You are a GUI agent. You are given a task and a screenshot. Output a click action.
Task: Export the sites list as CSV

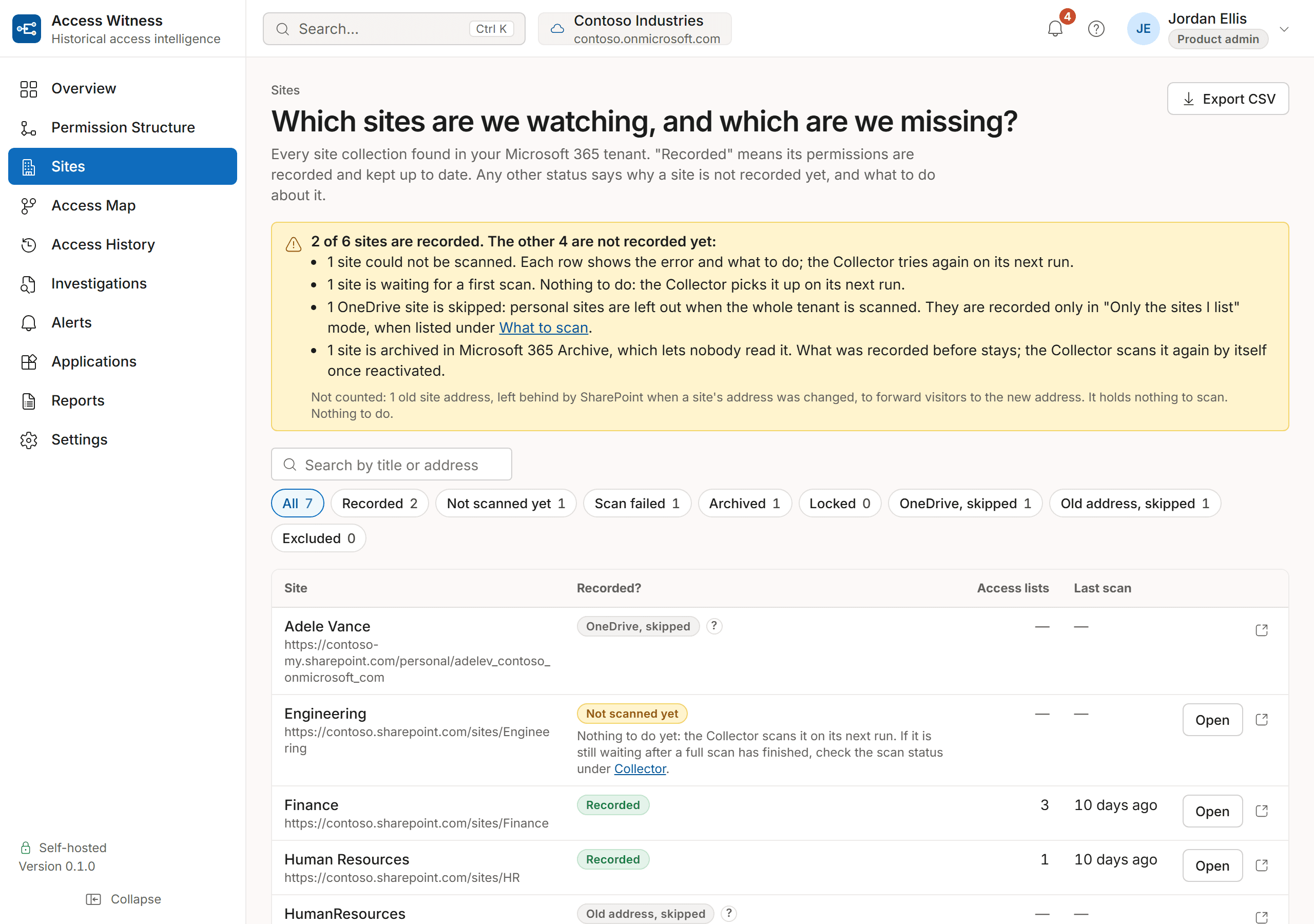click(x=1228, y=99)
